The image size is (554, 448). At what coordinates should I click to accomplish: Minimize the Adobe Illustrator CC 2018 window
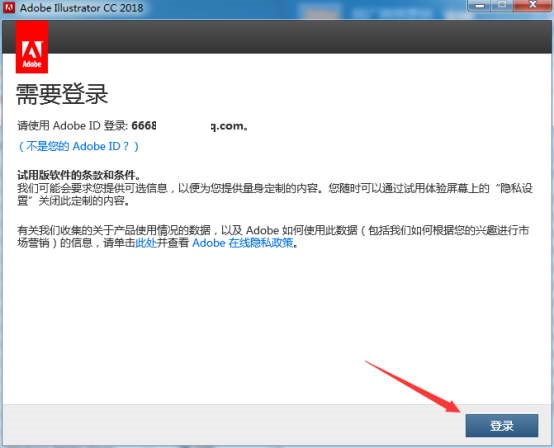[x=480, y=5]
